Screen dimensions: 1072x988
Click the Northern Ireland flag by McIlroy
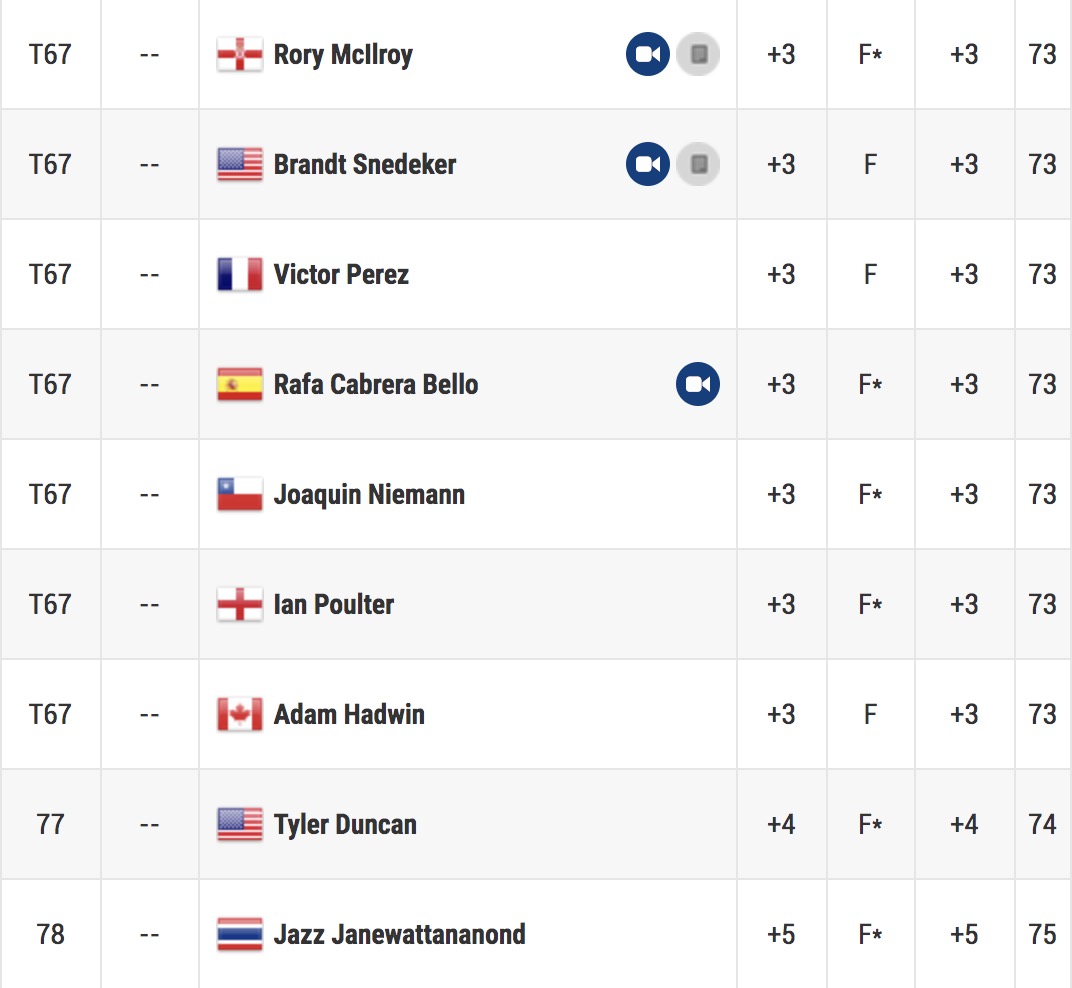239,55
